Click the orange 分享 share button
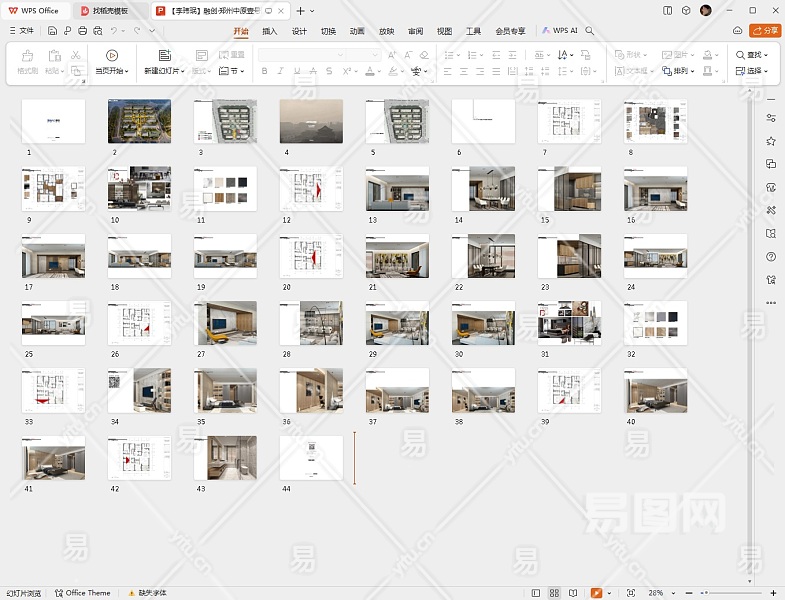This screenshot has height=600, width=785. (764, 31)
